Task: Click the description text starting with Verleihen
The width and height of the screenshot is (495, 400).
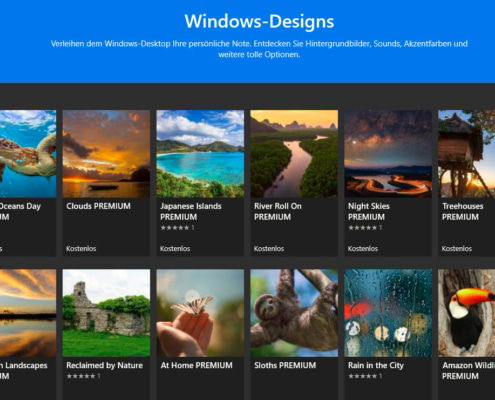Action: tap(259, 49)
